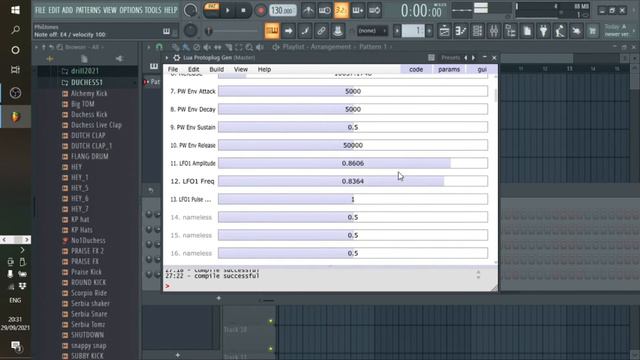Click the gear icon of Lua Protoplug Gen

[176, 58]
